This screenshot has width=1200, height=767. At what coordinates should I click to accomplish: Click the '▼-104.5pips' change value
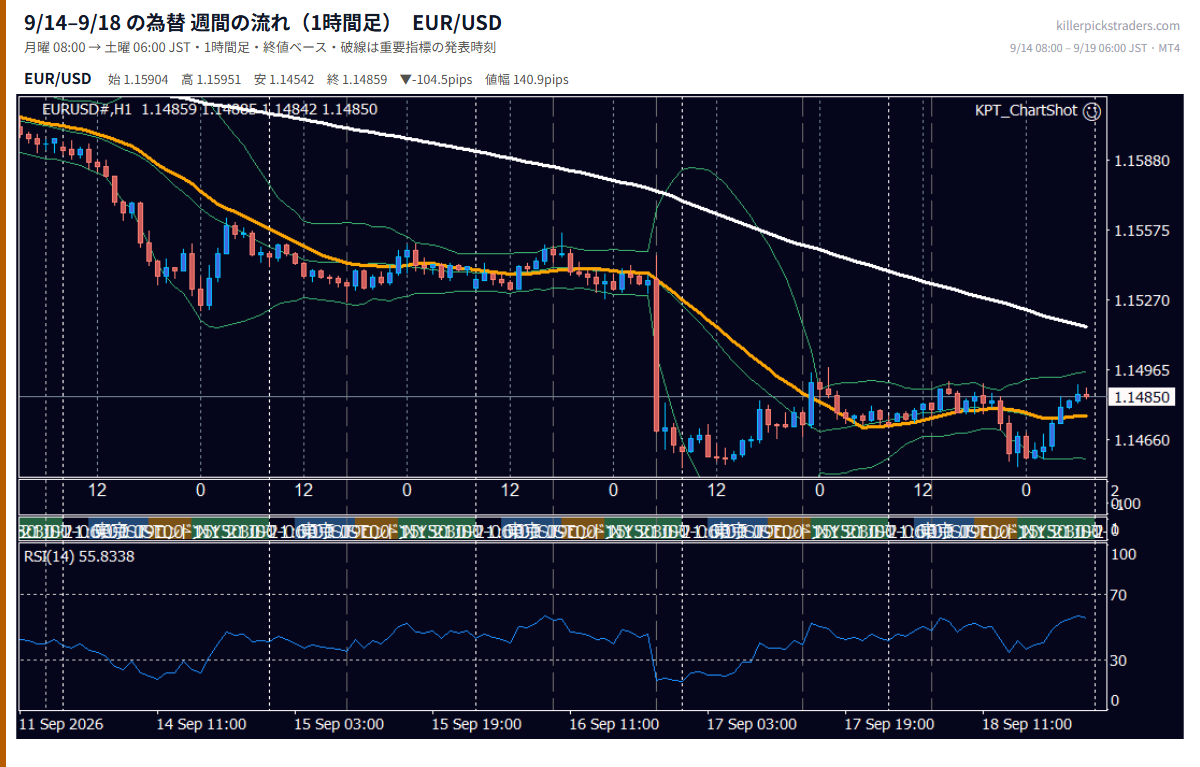click(x=436, y=80)
